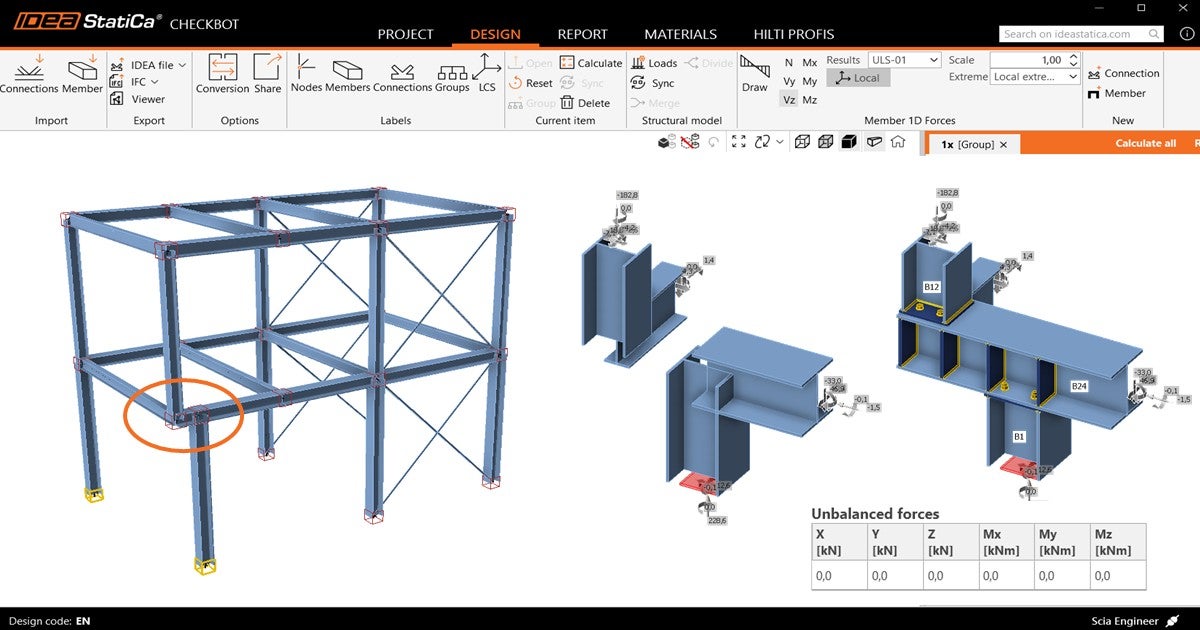This screenshot has height=630, width=1200.
Task: Click member label B1 in model
Action: click(x=1019, y=436)
